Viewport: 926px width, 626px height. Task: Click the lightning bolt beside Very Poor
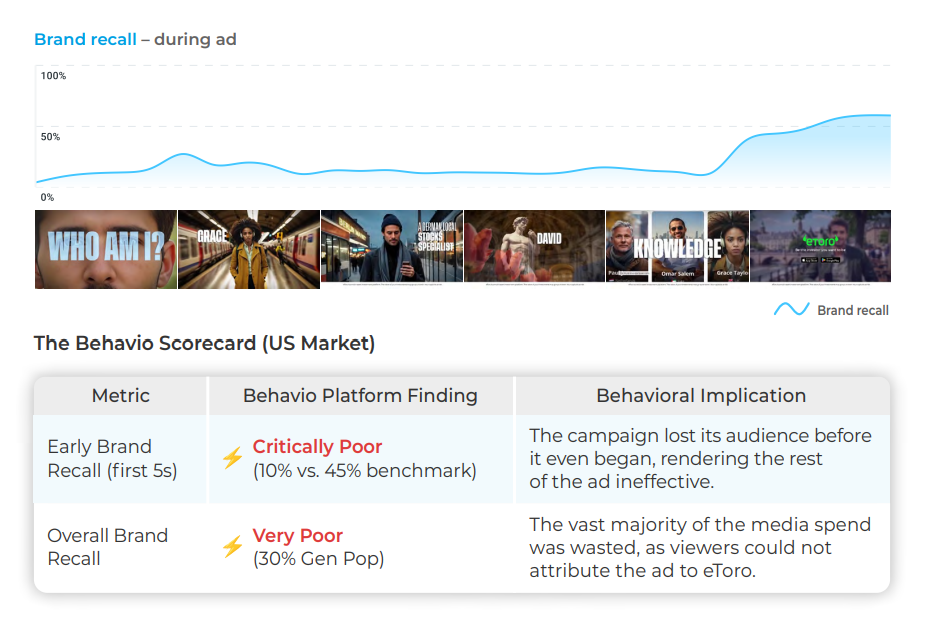click(x=232, y=546)
